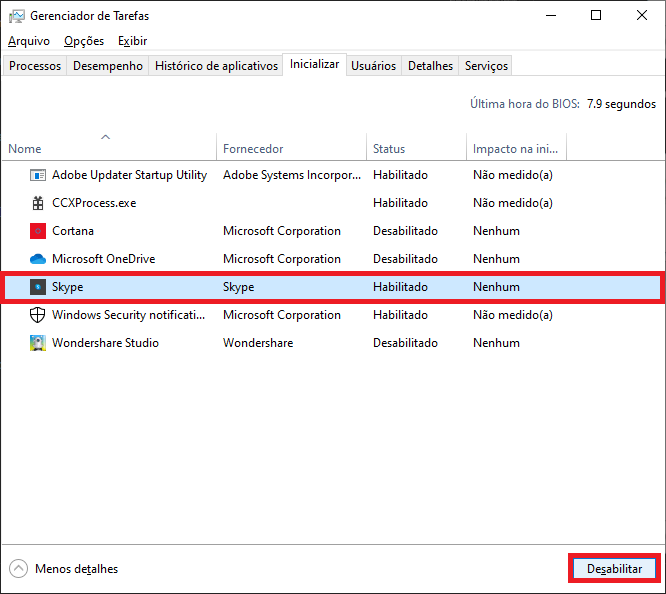Sort list by Fornecedor column header
This screenshot has height=594, width=666.
click(x=291, y=147)
